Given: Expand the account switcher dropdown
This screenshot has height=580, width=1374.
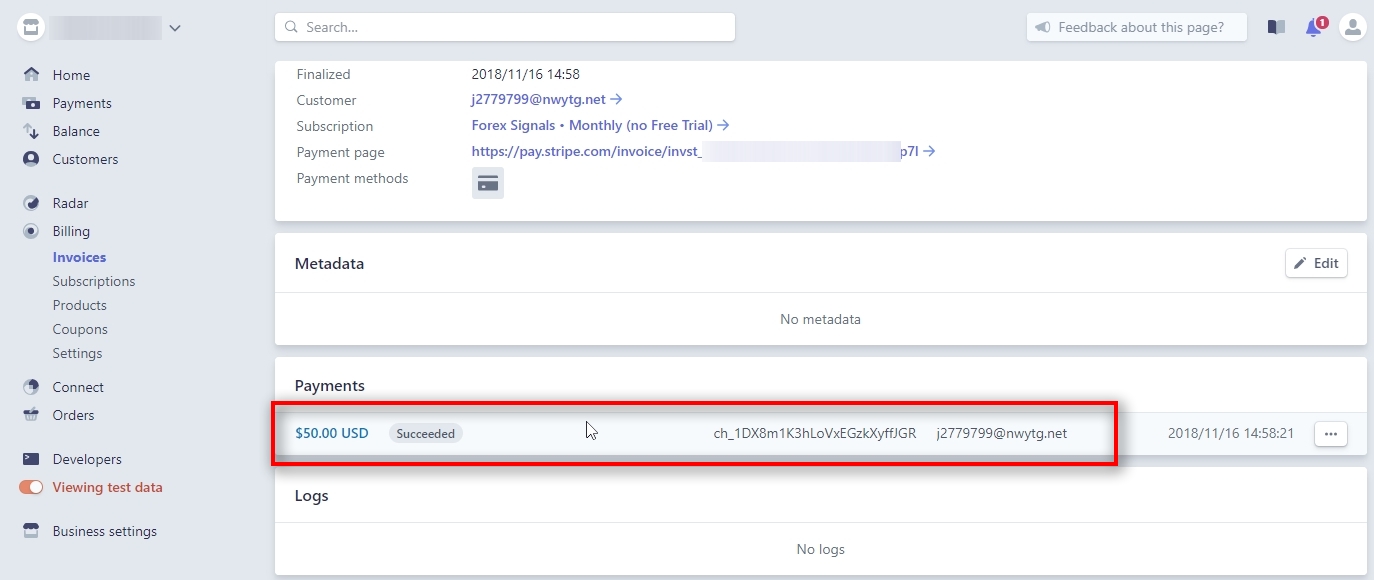Looking at the screenshot, I should coord(175,27).
